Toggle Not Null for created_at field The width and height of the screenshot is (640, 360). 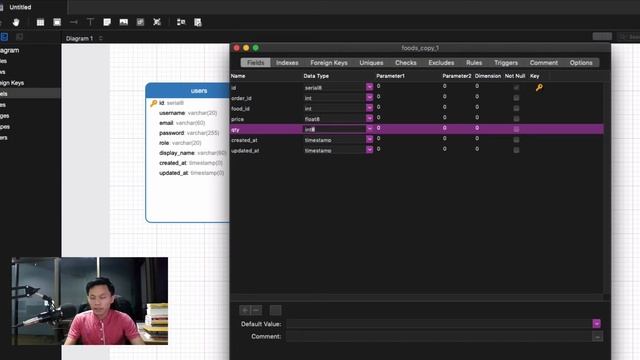pos(516,140)
